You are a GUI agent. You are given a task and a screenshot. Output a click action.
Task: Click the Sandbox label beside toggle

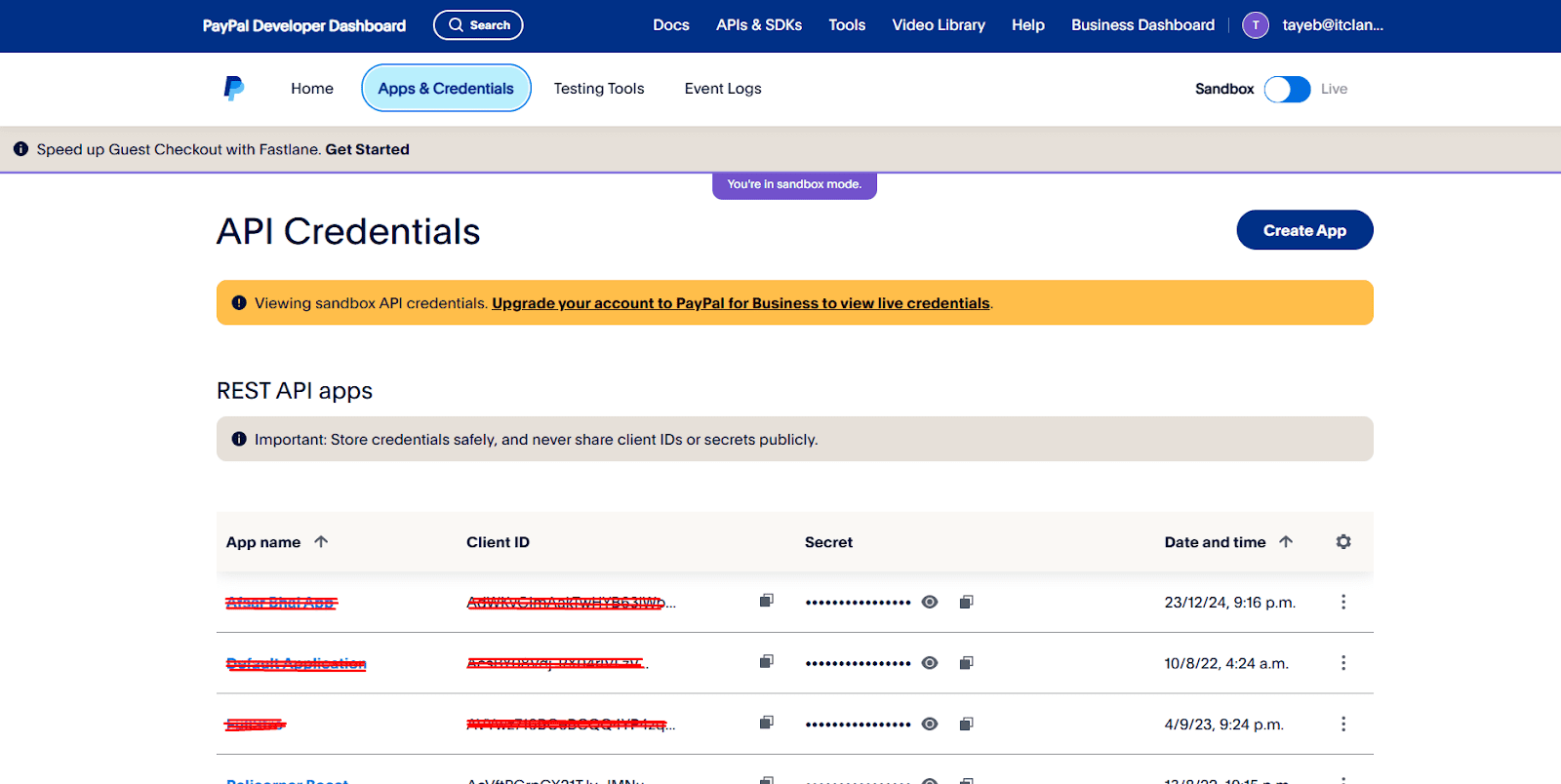(1224, 89)
